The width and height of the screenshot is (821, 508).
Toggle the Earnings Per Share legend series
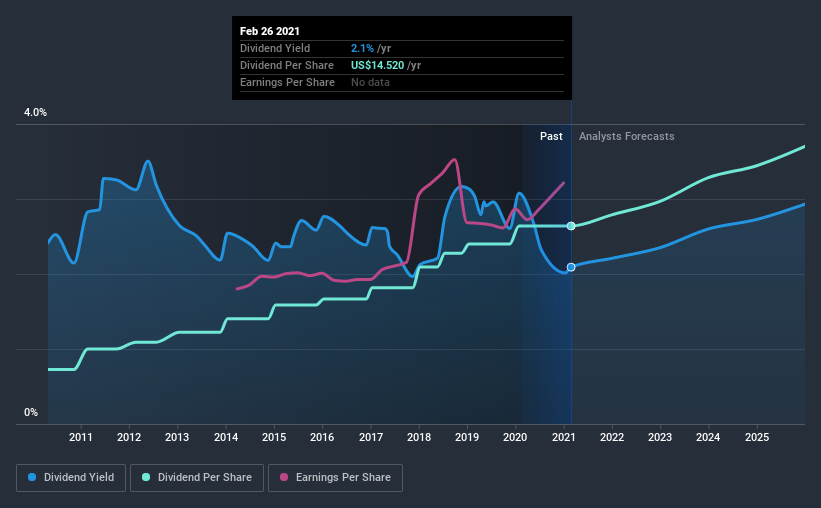[x=335, y=478]
